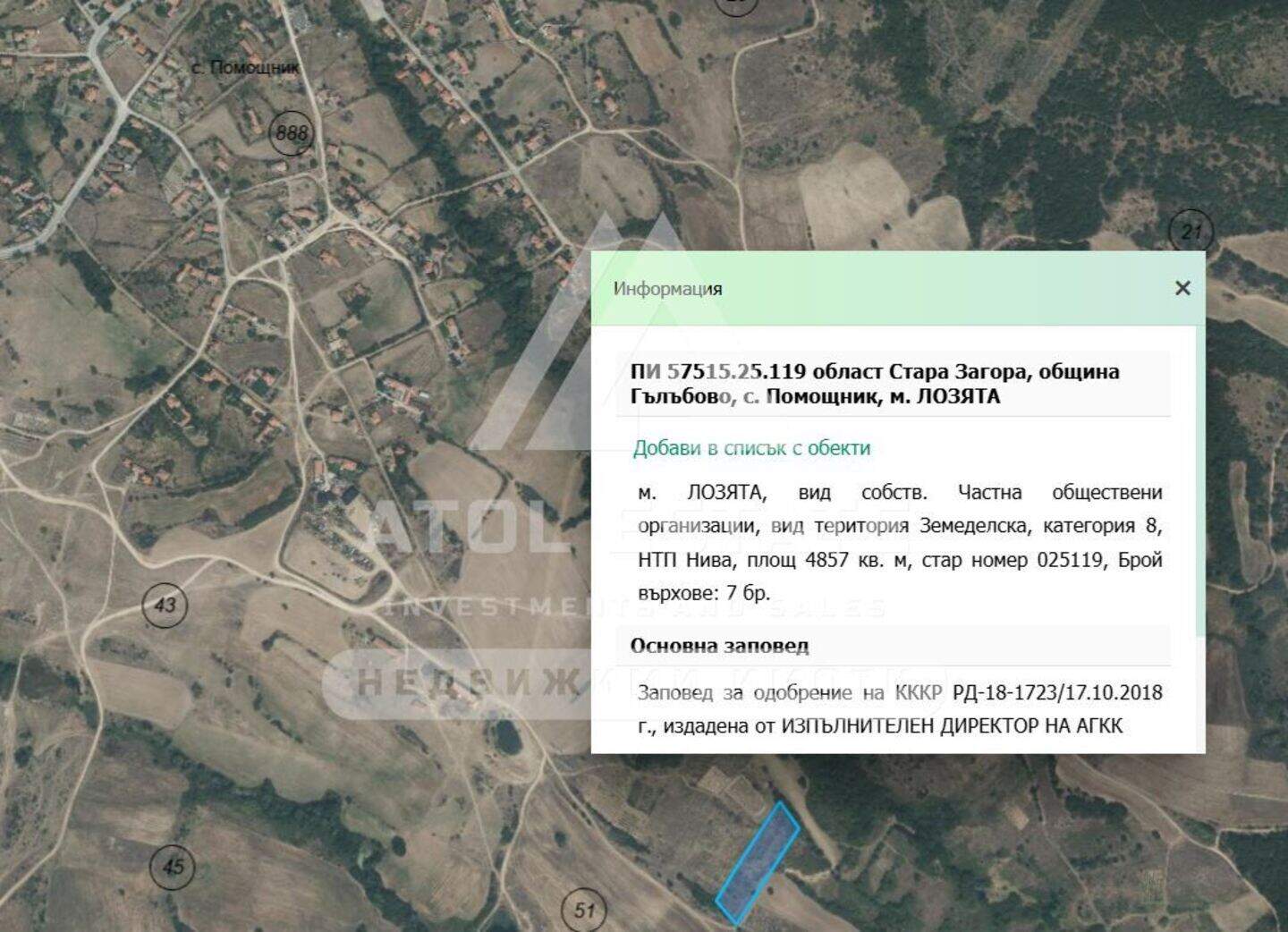Screen dimensions: 1288x932
Task: Click the Добави в списък с обекти link
Action: click(751, 448)
